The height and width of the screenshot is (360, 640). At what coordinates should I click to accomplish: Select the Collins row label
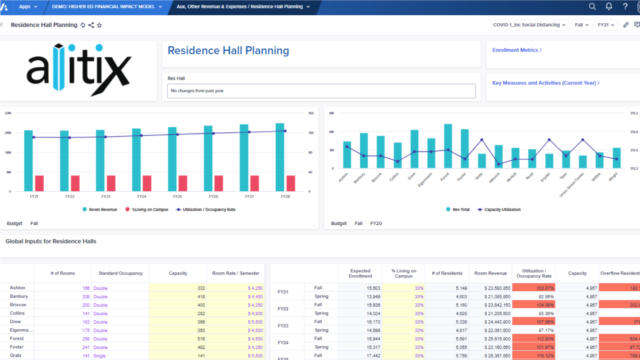click(17, 313)
